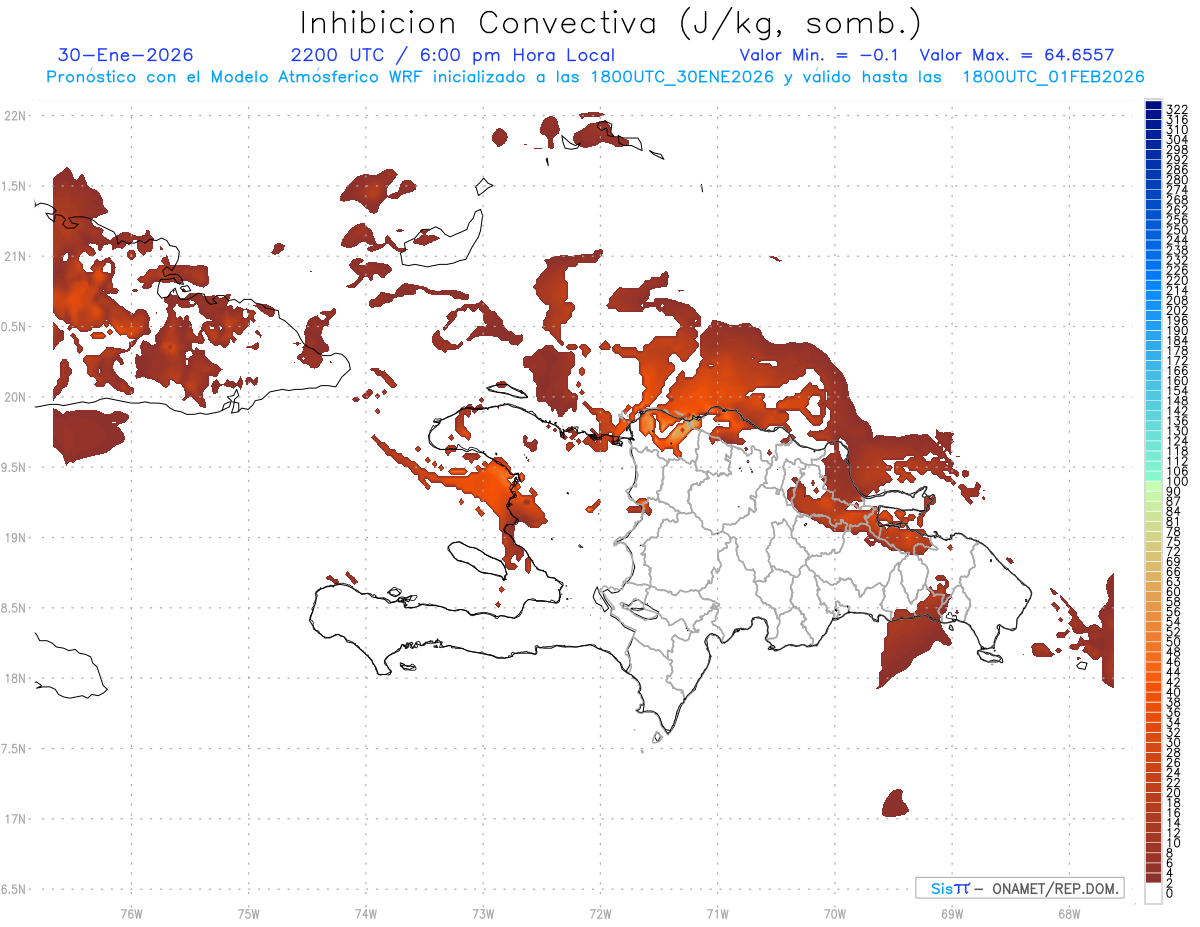Screen dimensions: 1200x927
Task: Click the '0' value at the scale bottom
Action: click(1170, 892)
